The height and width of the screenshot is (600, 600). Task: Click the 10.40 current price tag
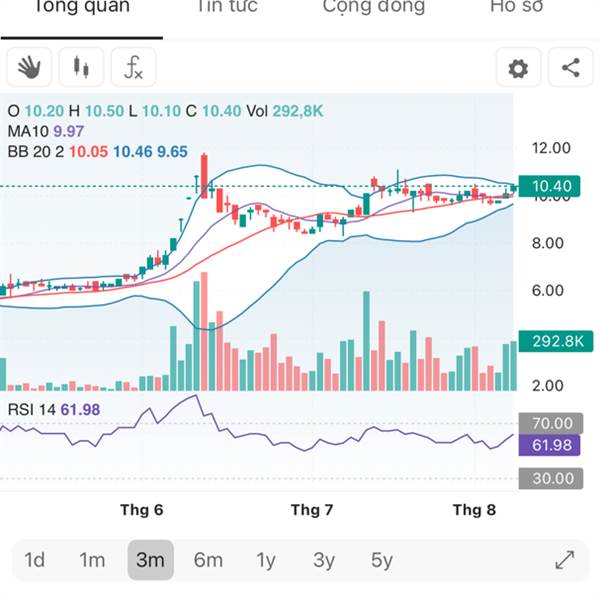point(549,186)
